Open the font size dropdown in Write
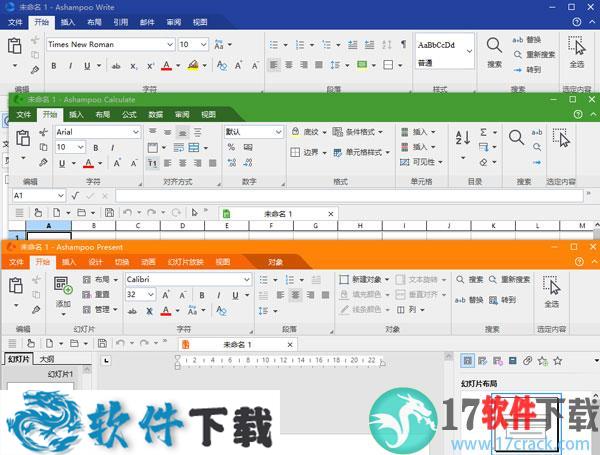The height and width of the screenshot is (455, 600). tap(204, 45)
